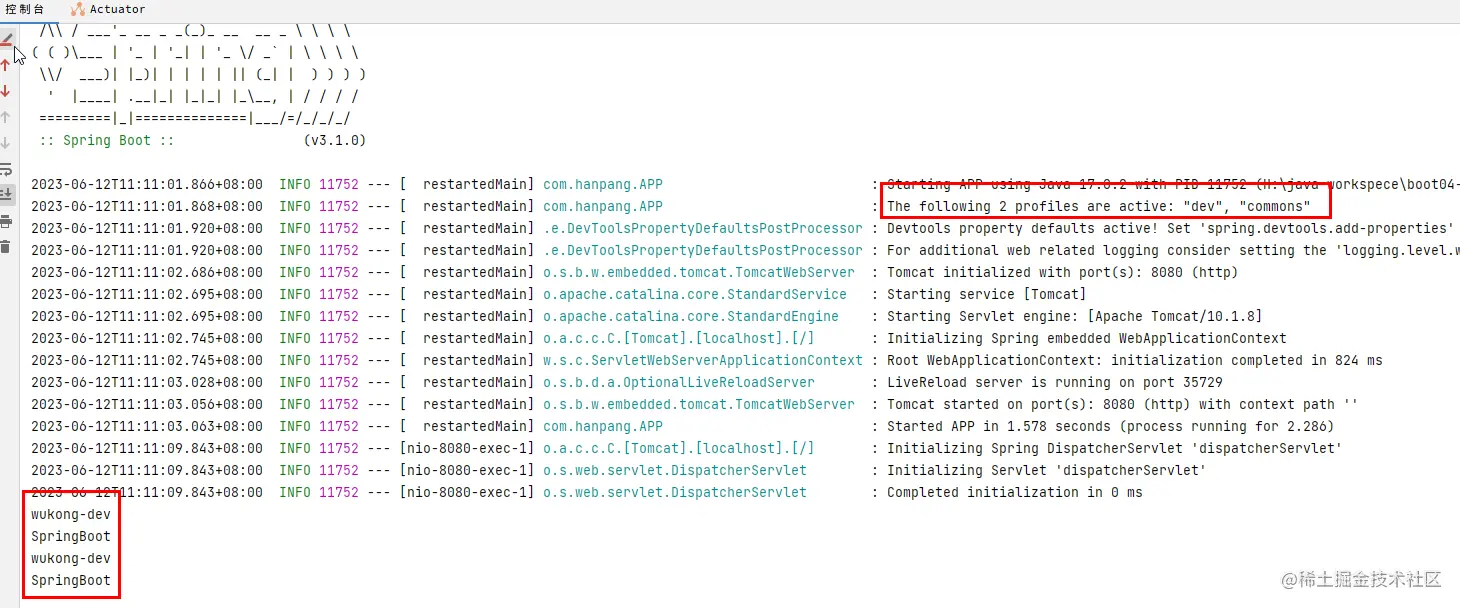
Task: Click the timestamp 2023-06-12T11:11:03.028+08:00
Action: point(147,382)
